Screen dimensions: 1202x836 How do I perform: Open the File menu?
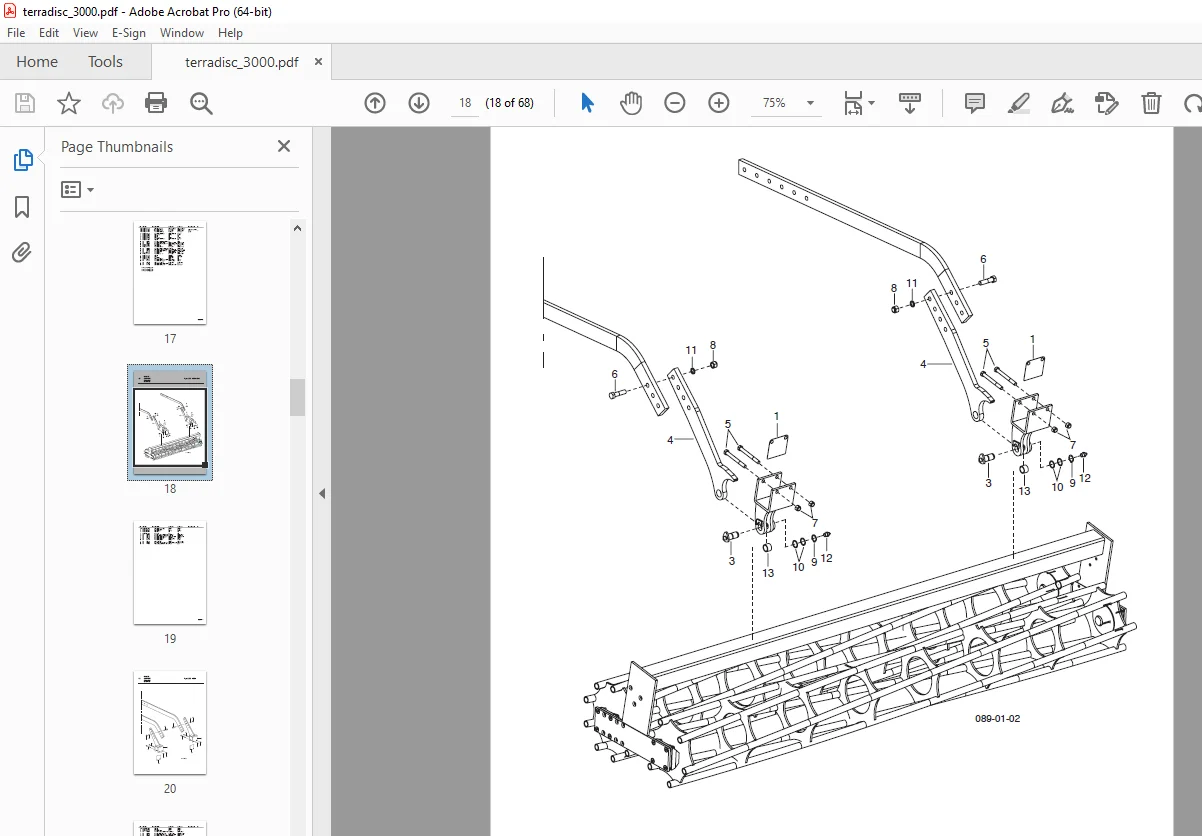pyautogui.click(x=16, y=33)
